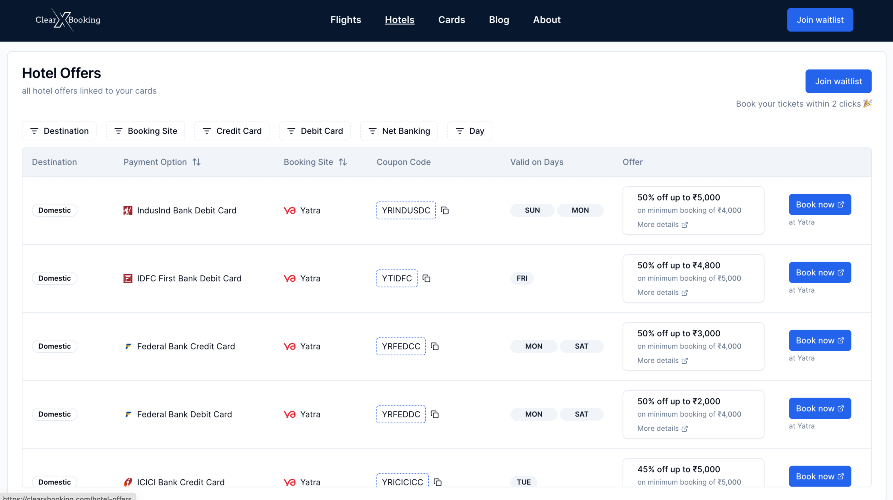Book now for ICICI Bank Credit Card offer
The image size is (893, 500).
point(820,476)
